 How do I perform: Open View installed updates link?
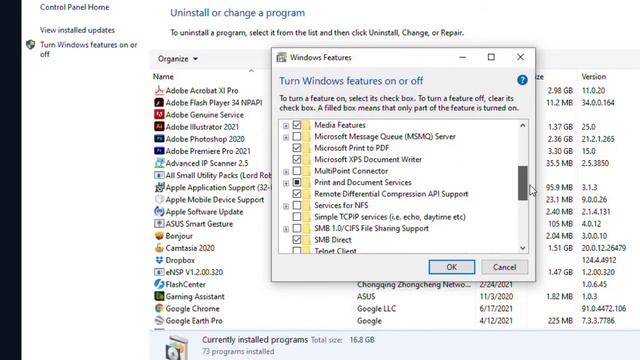pyautogui.click(x=77, y=30)
